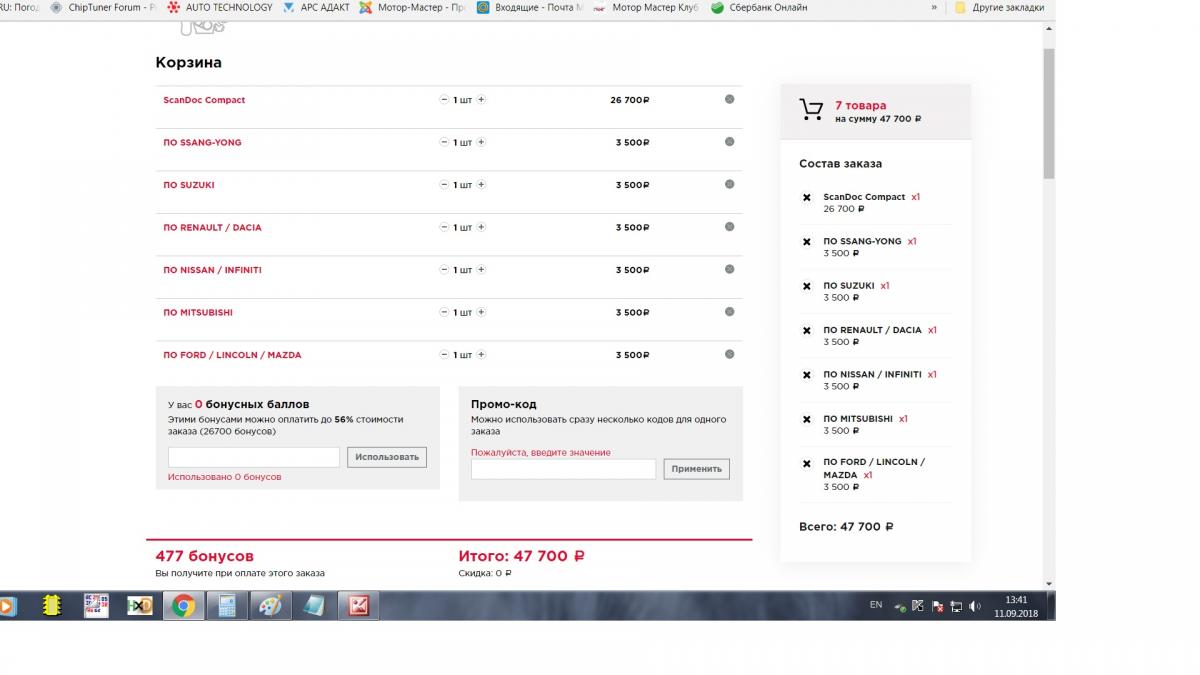Increase quantity of ScanDoc Compact
Image resolution: width=1200 pixels, height=675 pixels.
coord(481,100)
